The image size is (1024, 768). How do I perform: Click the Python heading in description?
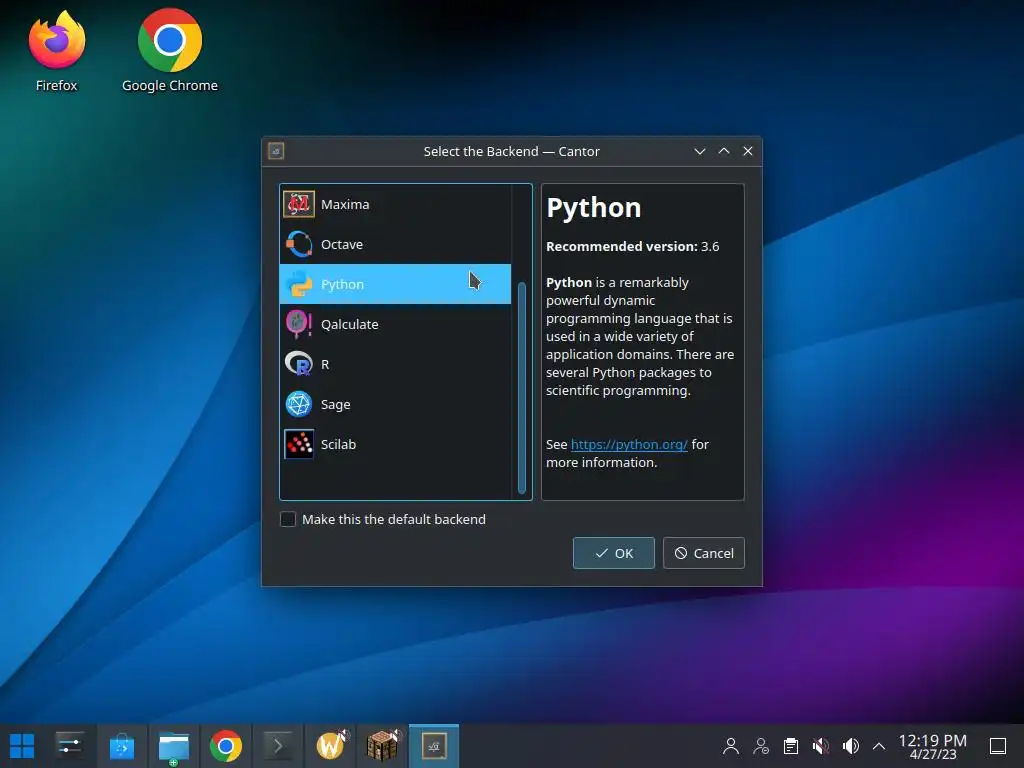594,208
